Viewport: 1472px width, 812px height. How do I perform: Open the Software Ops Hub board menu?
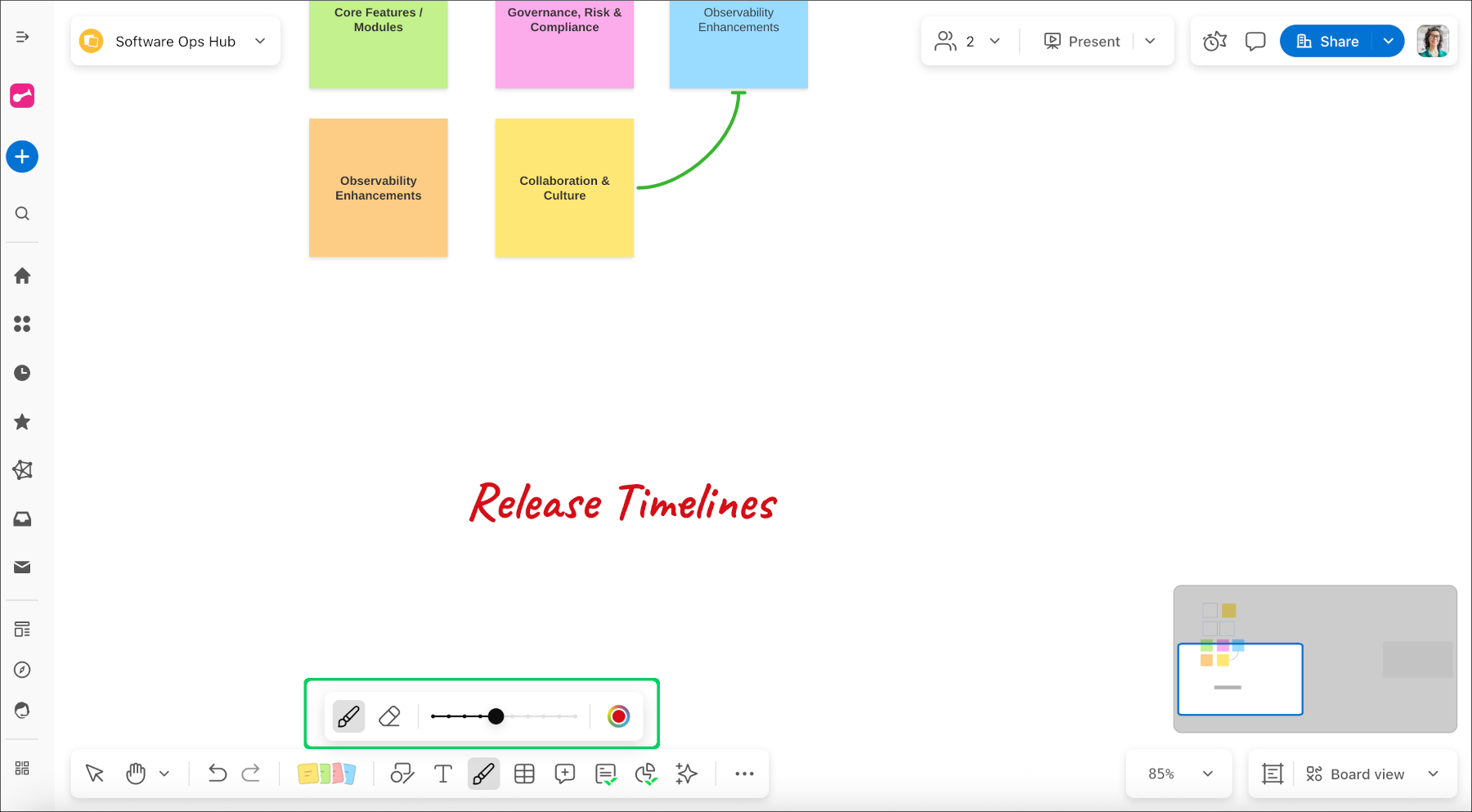coord(259,41)
